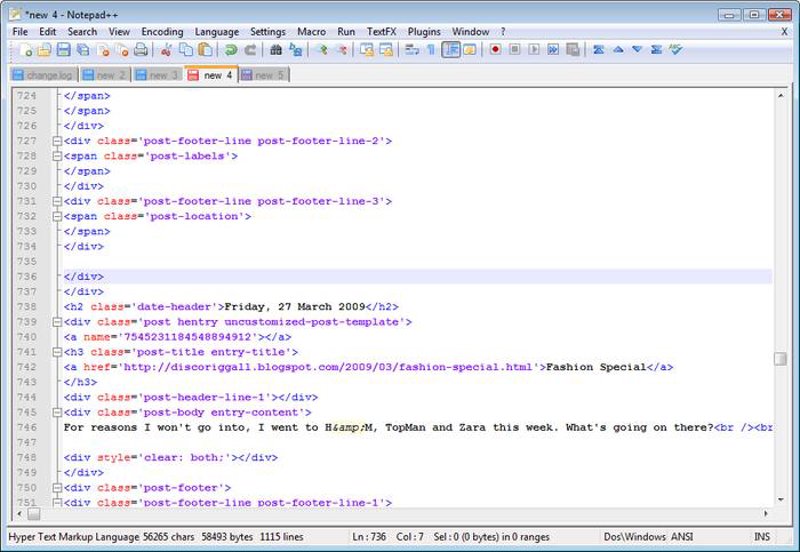The height and width of the screenshot is (552, 800).
Task: Click the Copy toolbar icon
Action: click(x=186, y=49)
